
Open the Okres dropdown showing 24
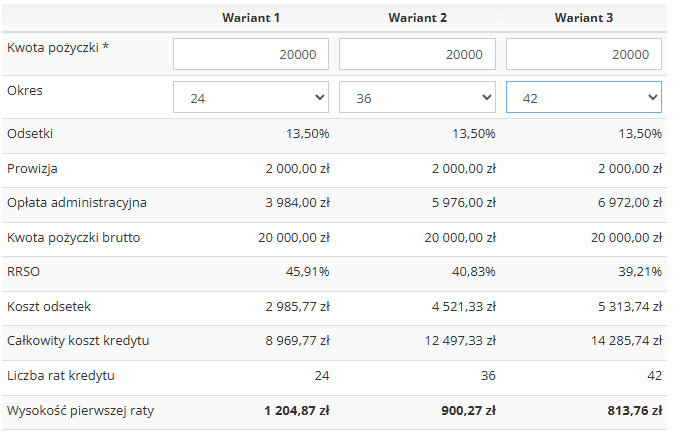(x=251, y=97)
